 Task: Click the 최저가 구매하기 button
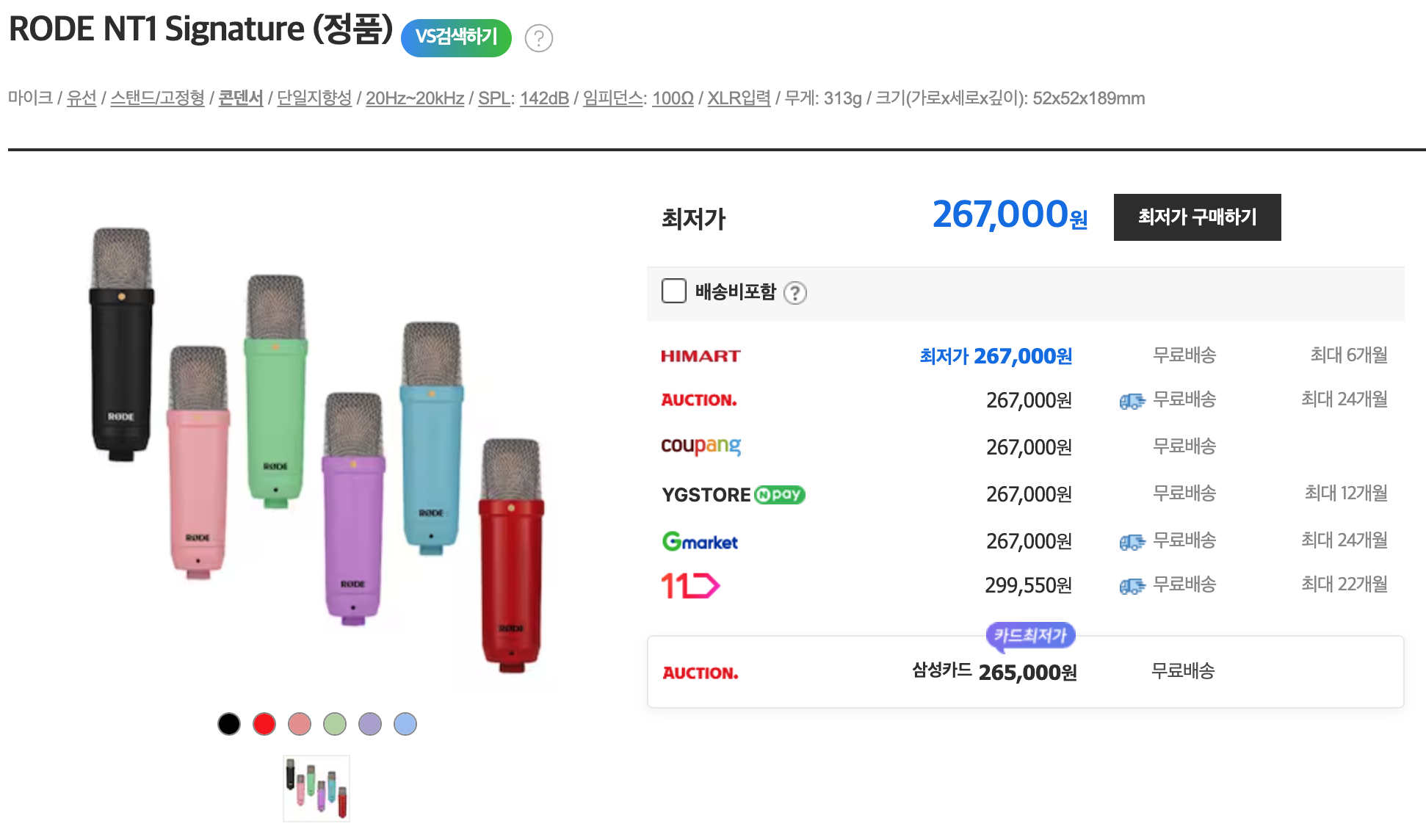(1197, 217)
